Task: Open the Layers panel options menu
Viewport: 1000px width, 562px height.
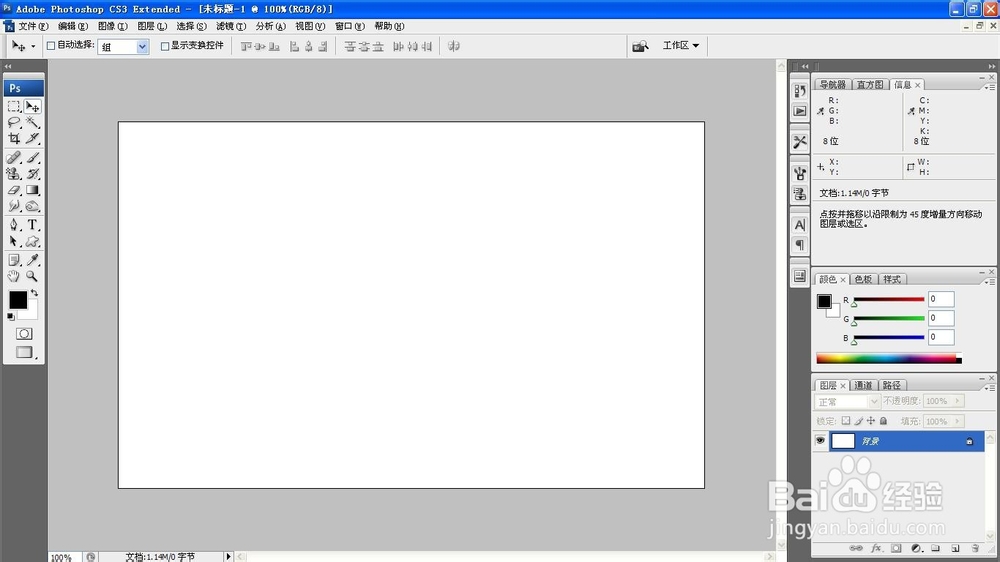Action: pos(990,387)
